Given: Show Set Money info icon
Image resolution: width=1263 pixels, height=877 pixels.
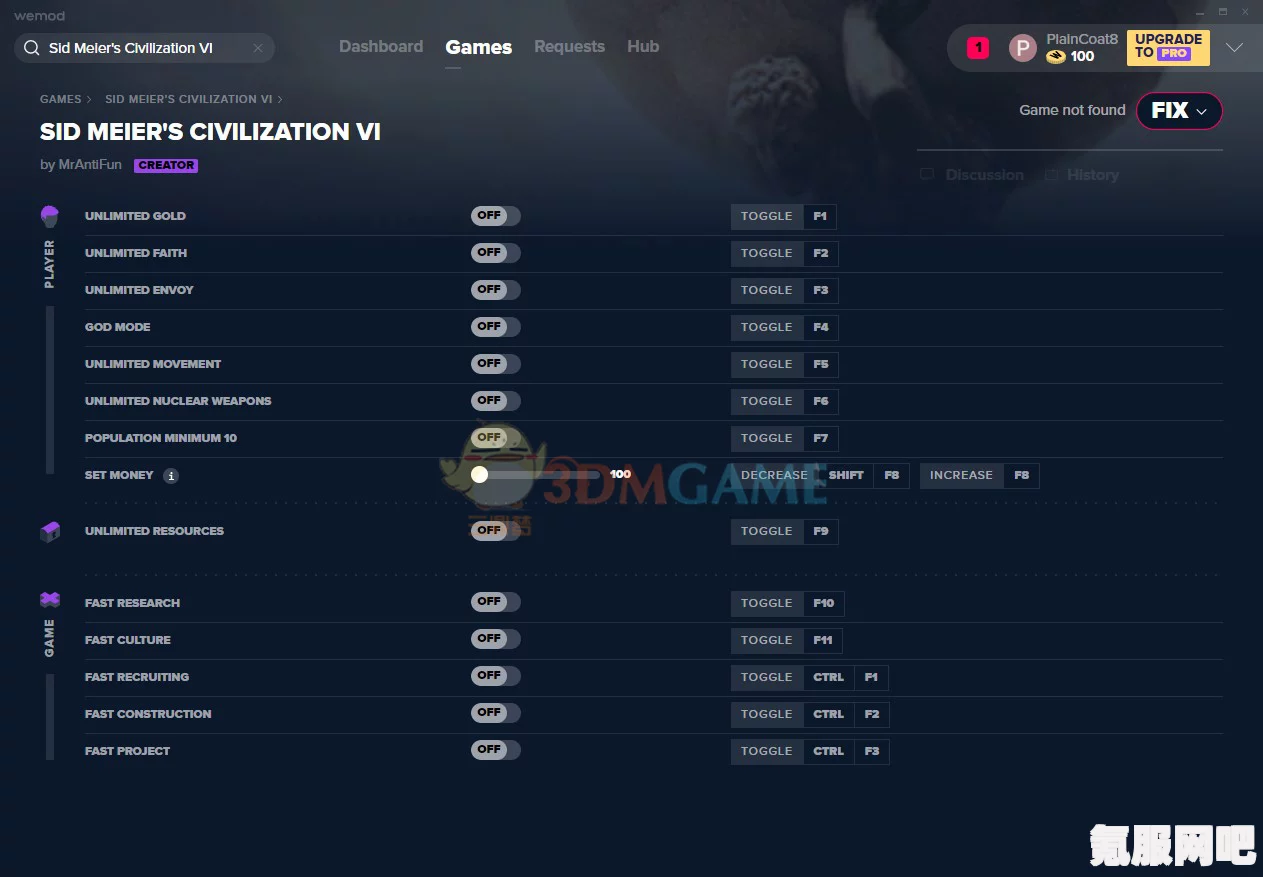Looking at the screenshot, I should [171, 476].
